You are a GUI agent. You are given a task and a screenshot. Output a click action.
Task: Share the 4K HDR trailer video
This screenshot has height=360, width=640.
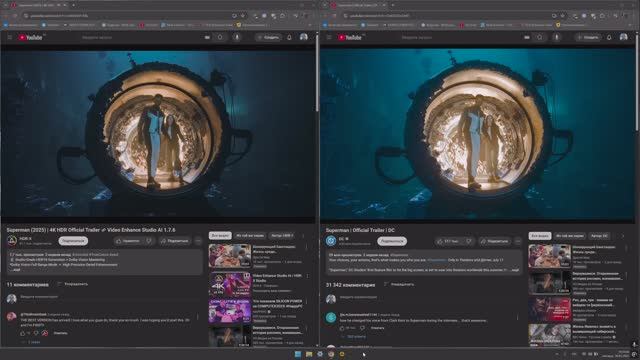coord(175,241)
